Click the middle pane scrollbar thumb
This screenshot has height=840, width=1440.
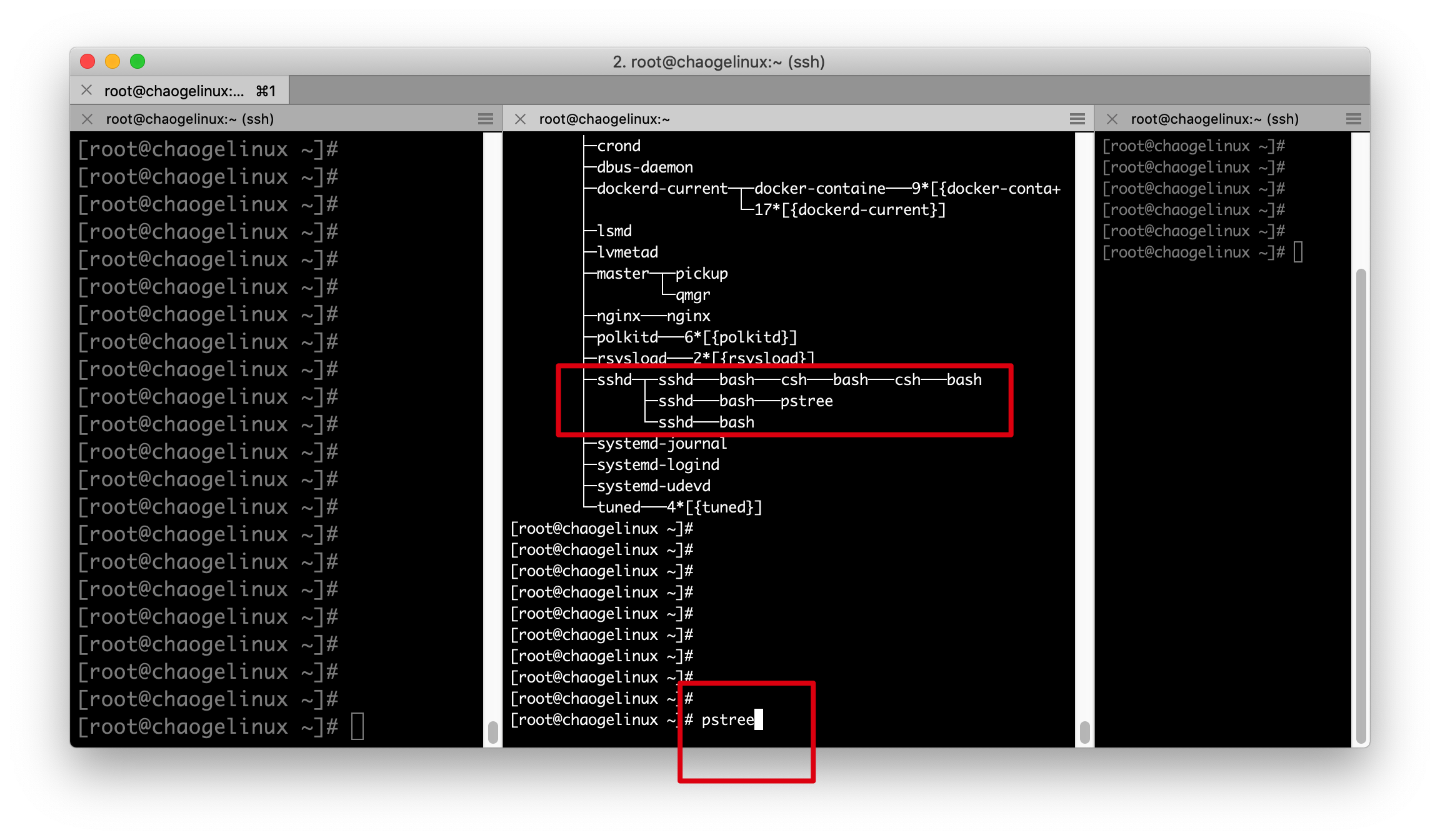click(1084, 732)
